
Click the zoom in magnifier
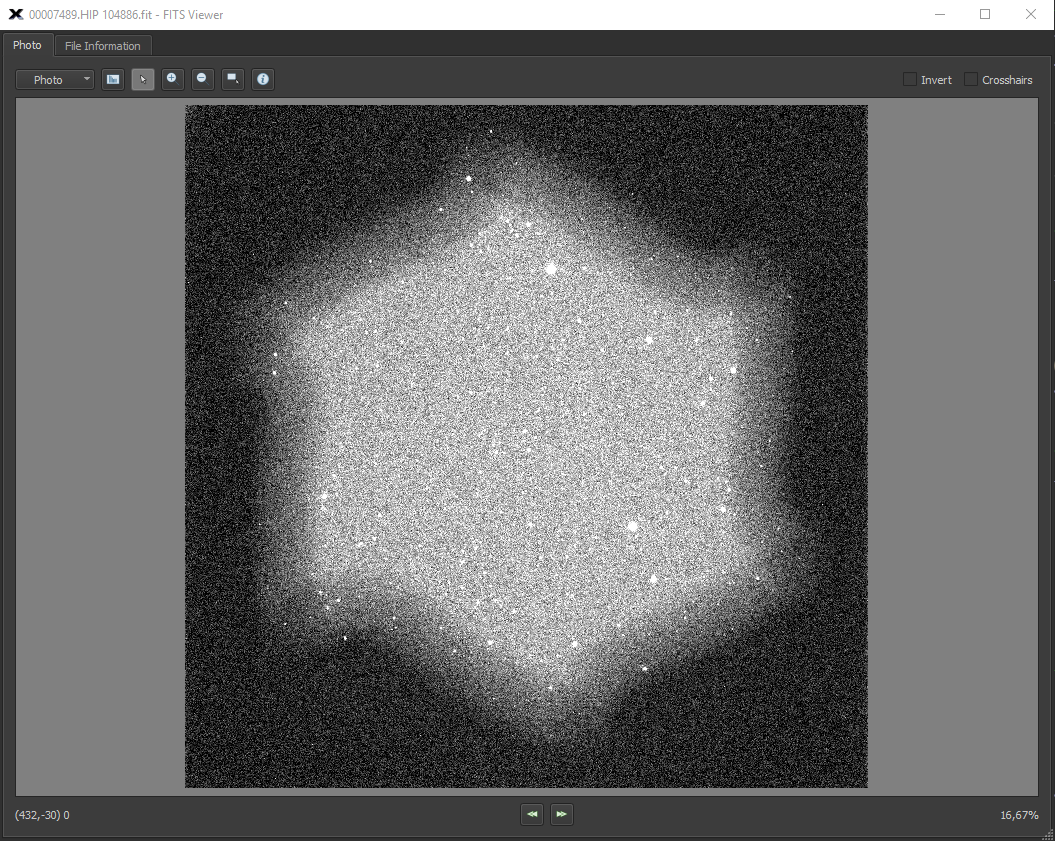pyautogui.click(x=173, y=79)
